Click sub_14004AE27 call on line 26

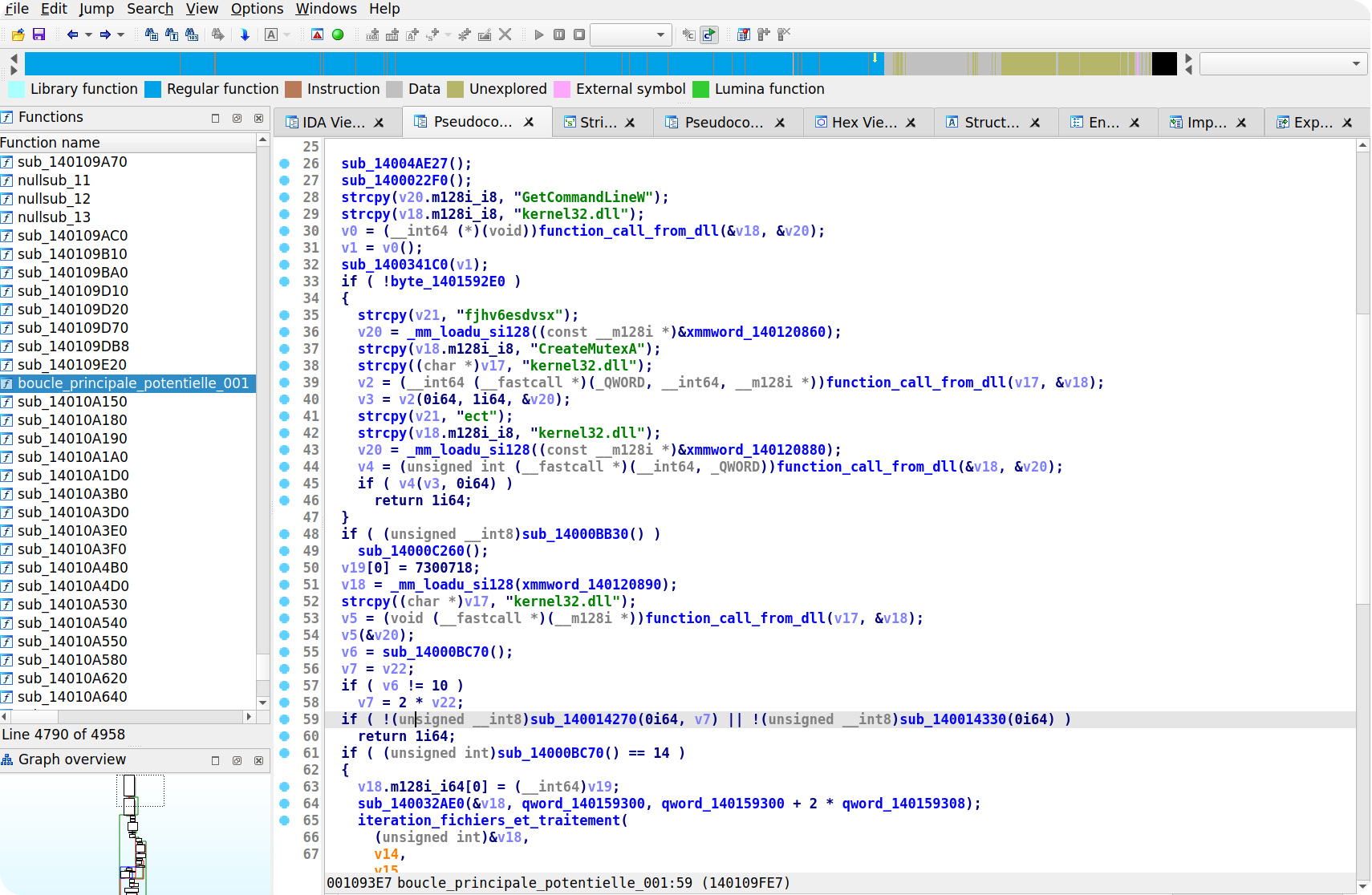[394, 164]
